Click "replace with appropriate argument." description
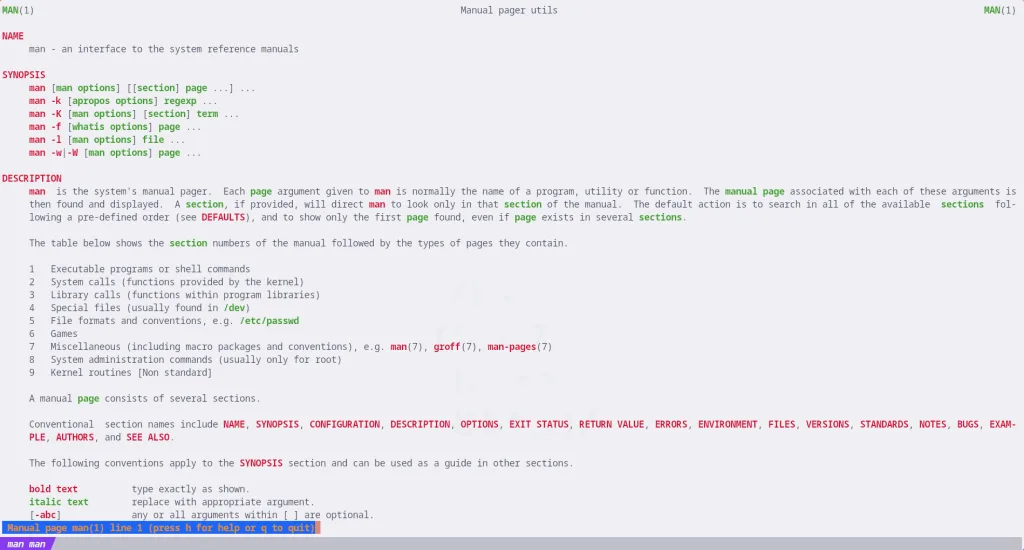The width and height of the screenshot is (1024, 550). [x=223, y=502]
